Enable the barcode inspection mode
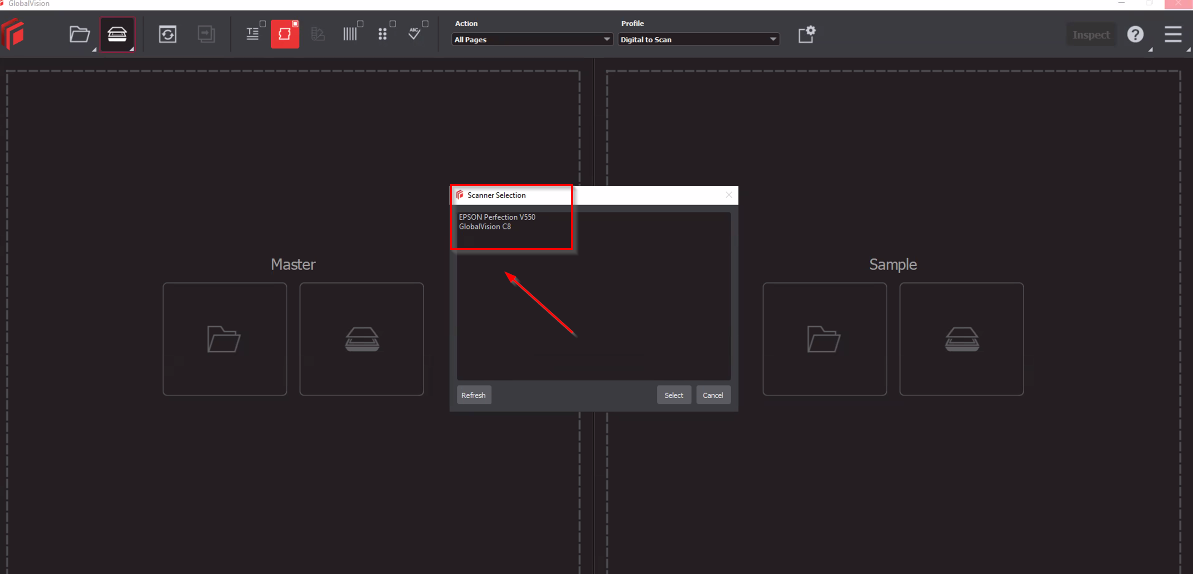The width and height of the screenshot is (1193, 574). pyautogui.click(x=350, y=35)
